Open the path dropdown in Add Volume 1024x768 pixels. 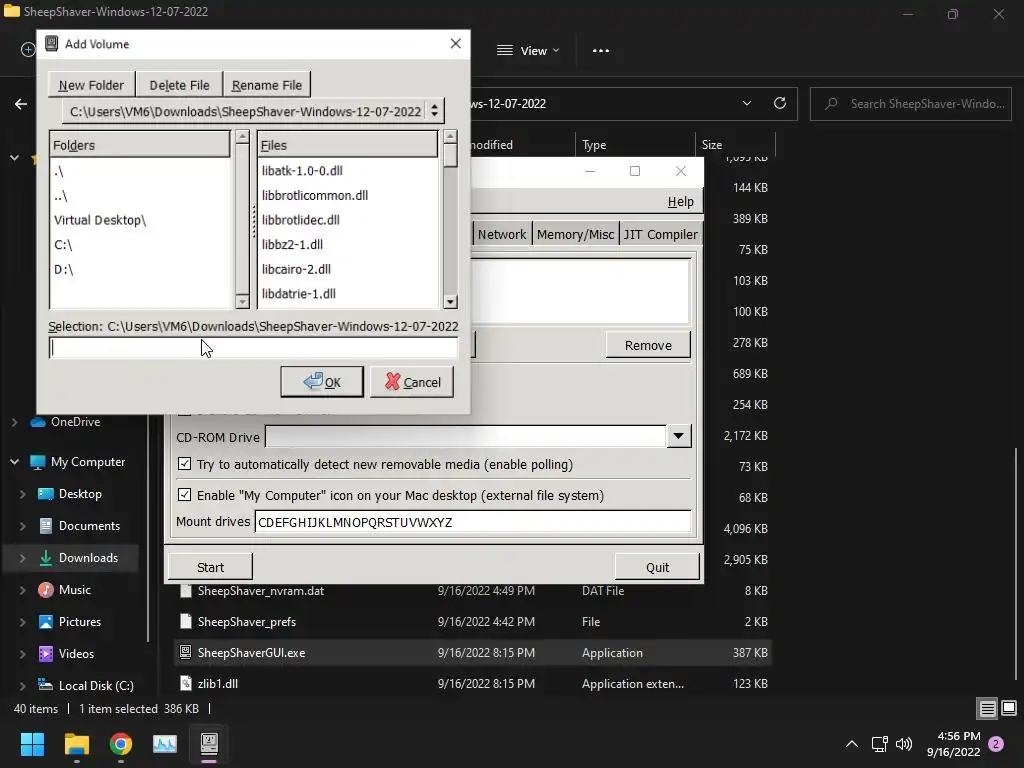(x=253, y=111)
